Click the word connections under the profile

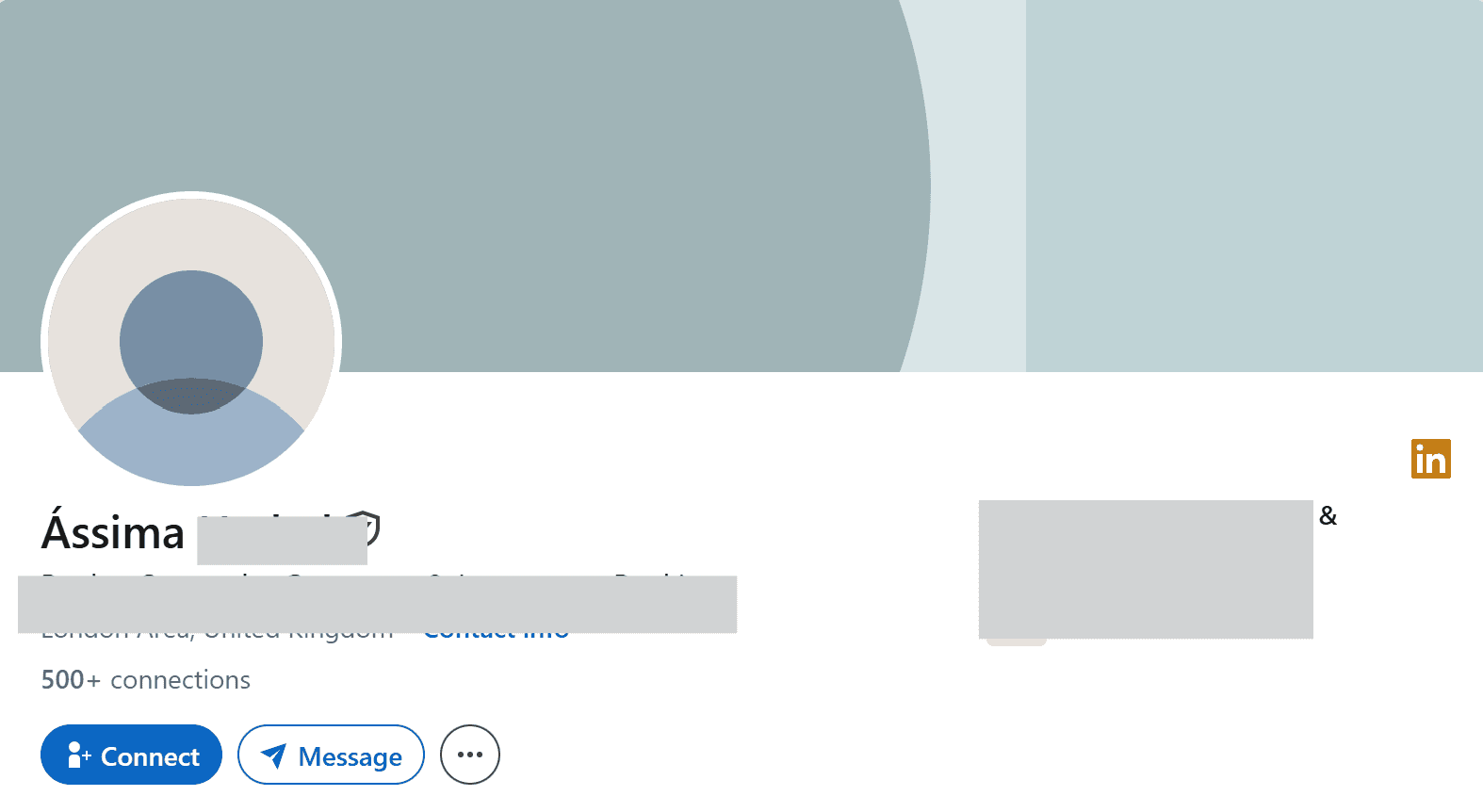tap(181, 680)
